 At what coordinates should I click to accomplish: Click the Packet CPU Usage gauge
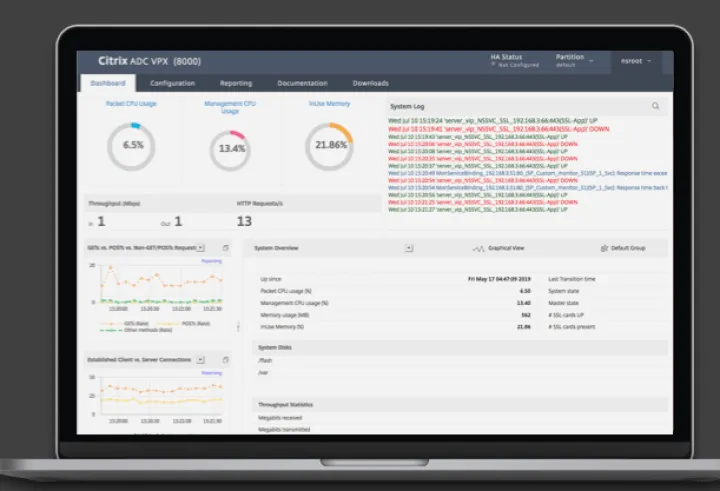coord(131,146)
